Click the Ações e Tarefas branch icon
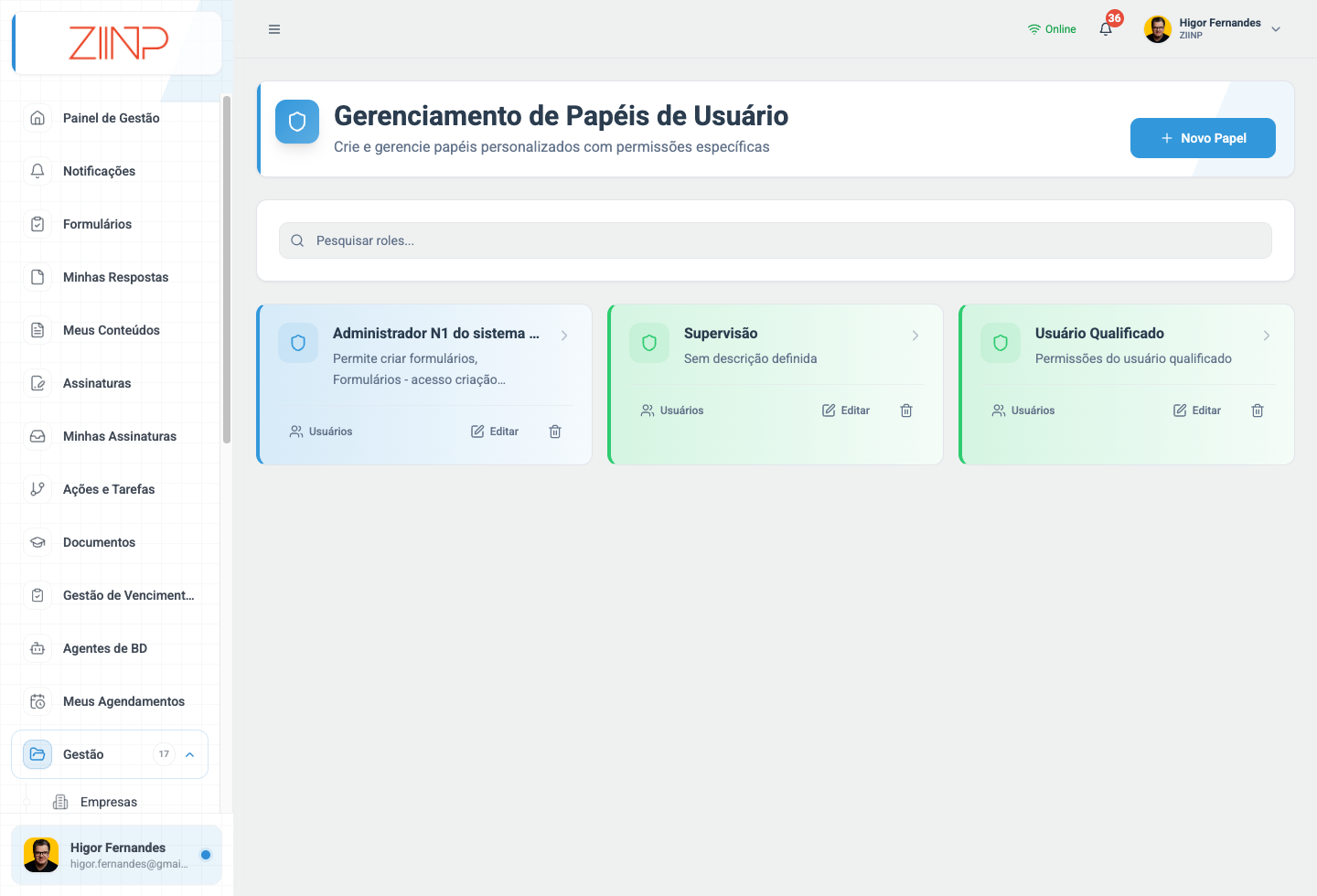 coord(37,489)
